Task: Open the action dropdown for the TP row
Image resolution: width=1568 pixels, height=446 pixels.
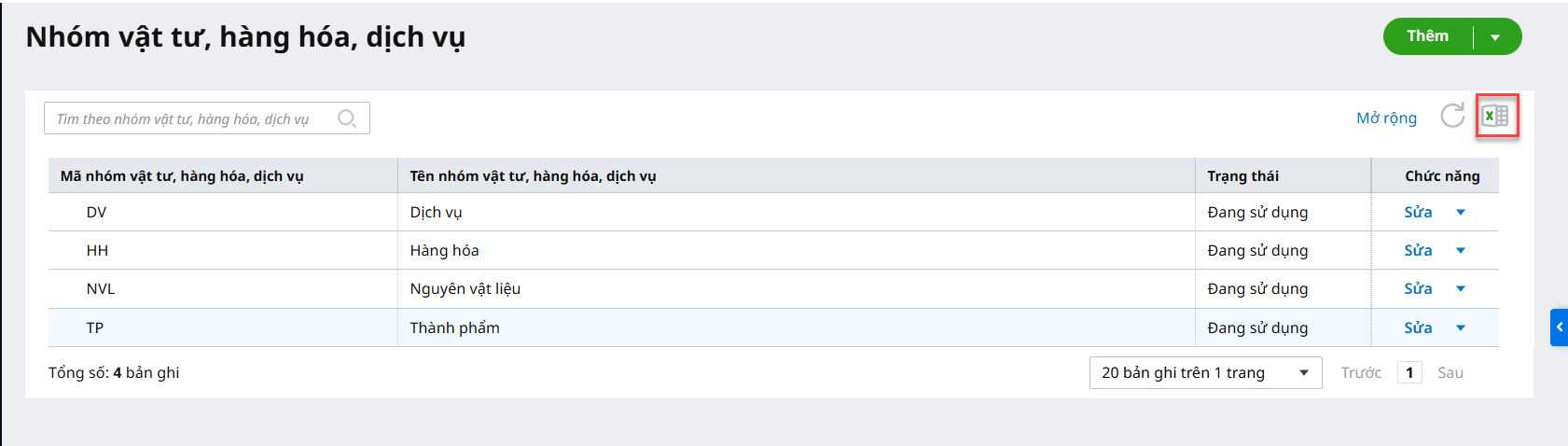Action: pyautogui.click(x=1461, y=328)
